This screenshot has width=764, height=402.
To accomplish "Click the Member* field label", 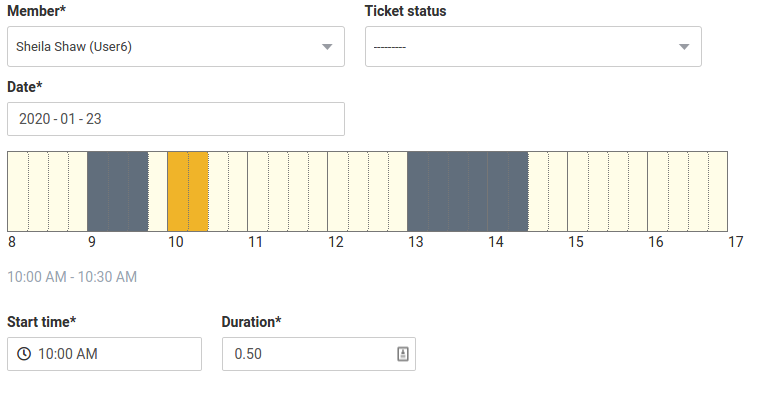I will coord(37,11).
